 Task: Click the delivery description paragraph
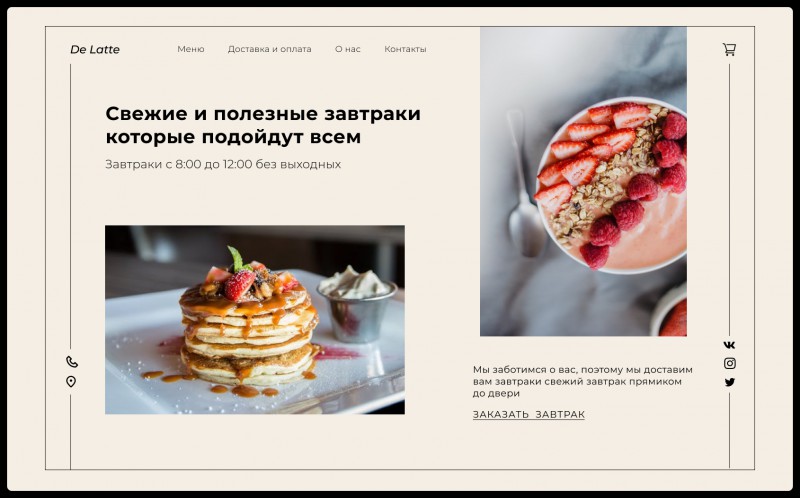click(582, 381)
